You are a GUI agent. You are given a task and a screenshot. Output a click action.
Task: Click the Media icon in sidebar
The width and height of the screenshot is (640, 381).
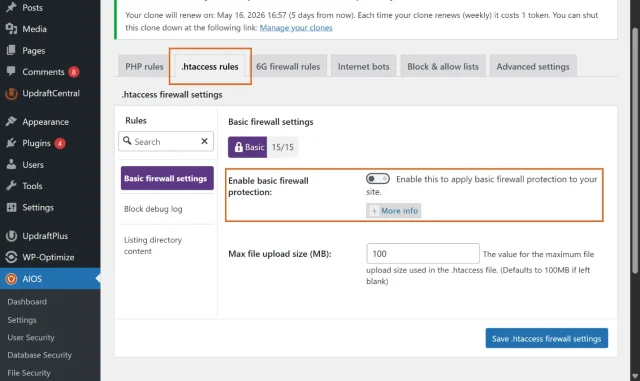11,29
